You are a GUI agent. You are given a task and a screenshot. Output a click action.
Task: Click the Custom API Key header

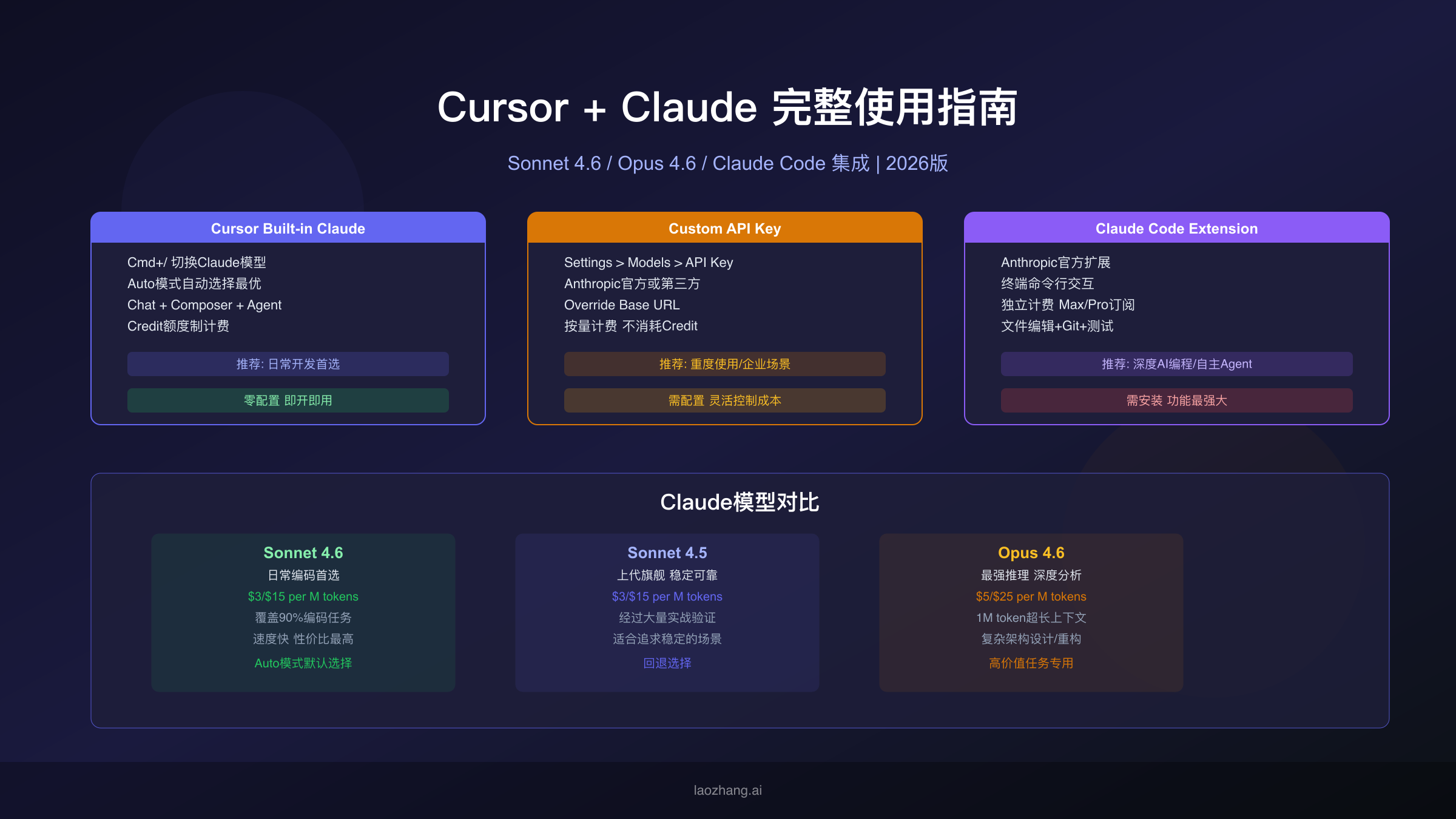pos(724,229)
